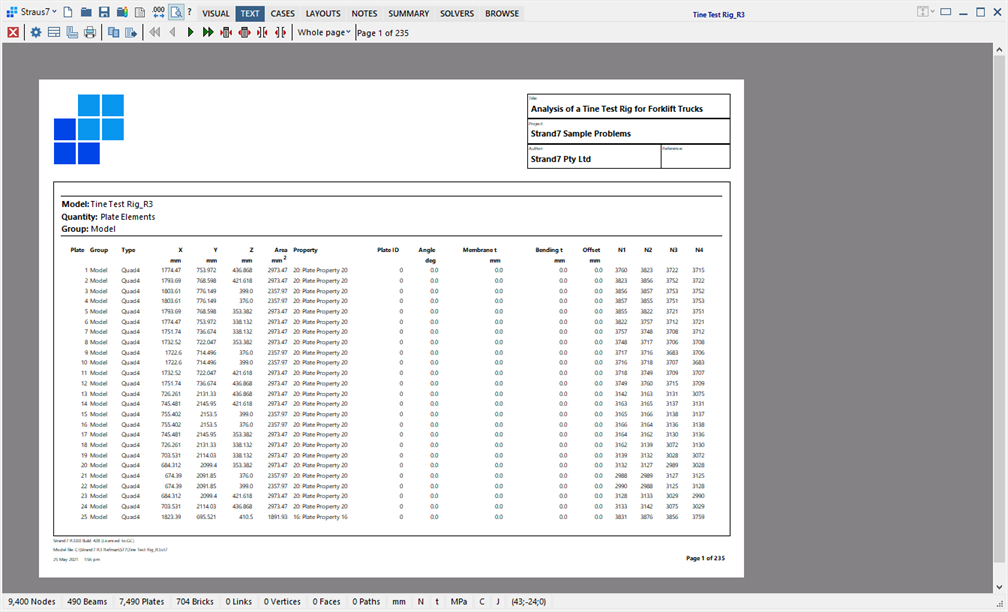
Task: Switch to the VISUAL tab
Action: pyautogui.click(x=215, y=13)
